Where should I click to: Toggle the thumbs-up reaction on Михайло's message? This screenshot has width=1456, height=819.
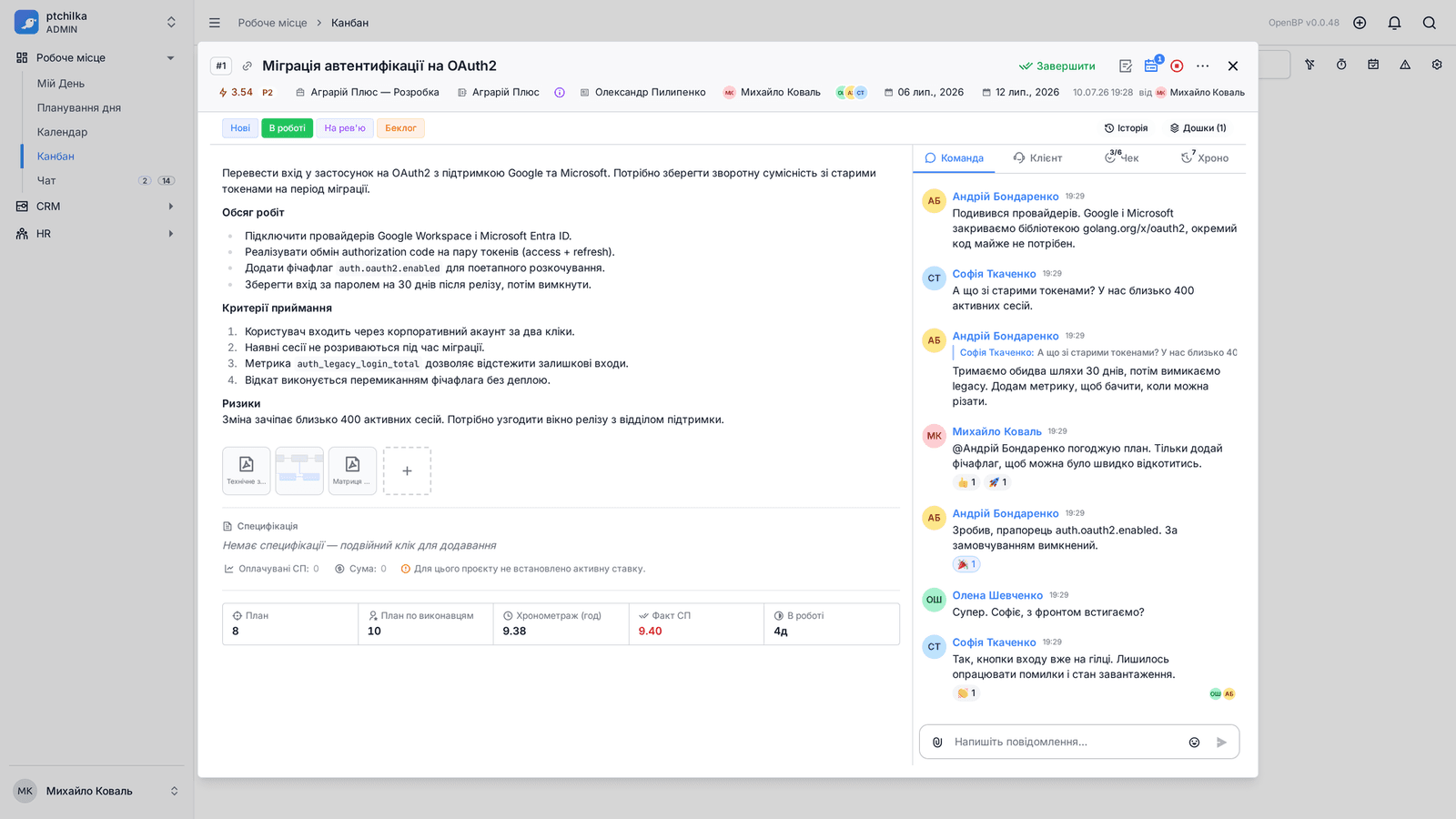click(x=966, y=482)
